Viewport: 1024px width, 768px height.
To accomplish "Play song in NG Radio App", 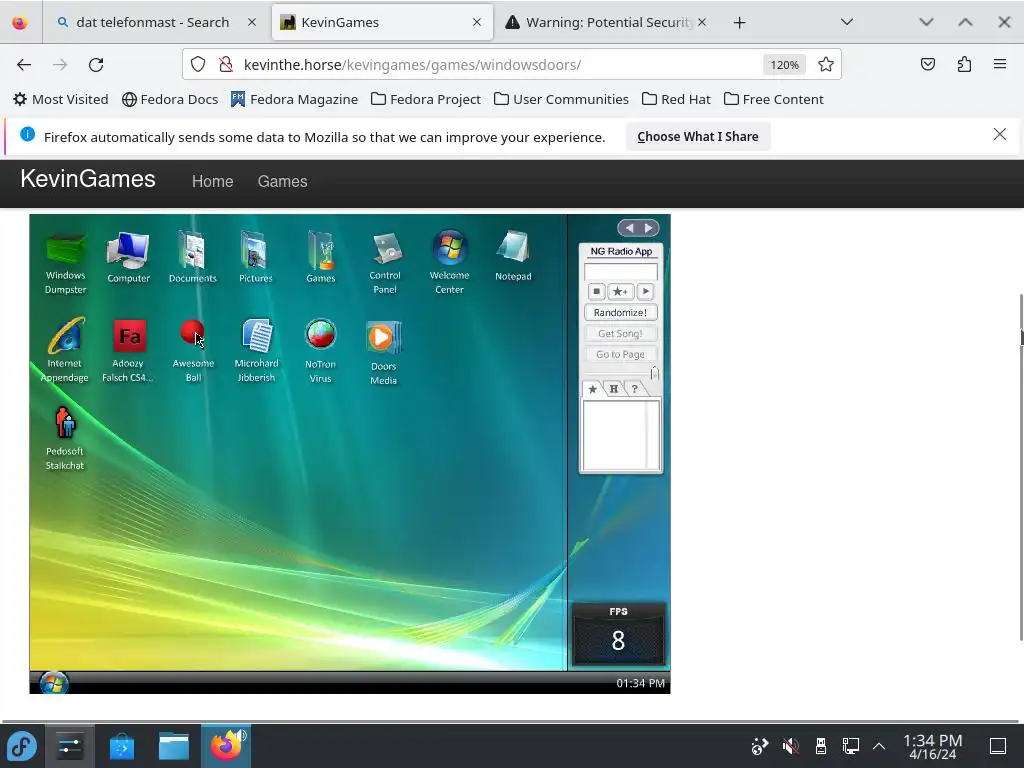I will 645,291.
